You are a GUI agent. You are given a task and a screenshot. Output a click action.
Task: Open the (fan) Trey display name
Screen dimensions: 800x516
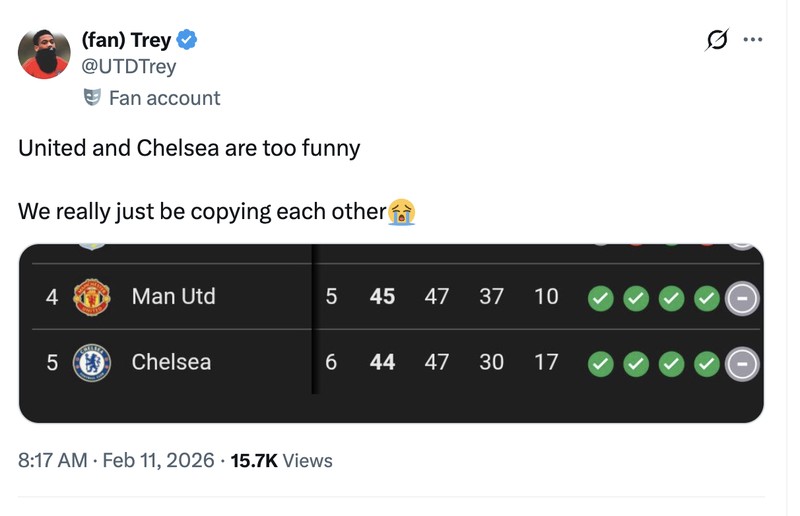(x=126, y=40)
